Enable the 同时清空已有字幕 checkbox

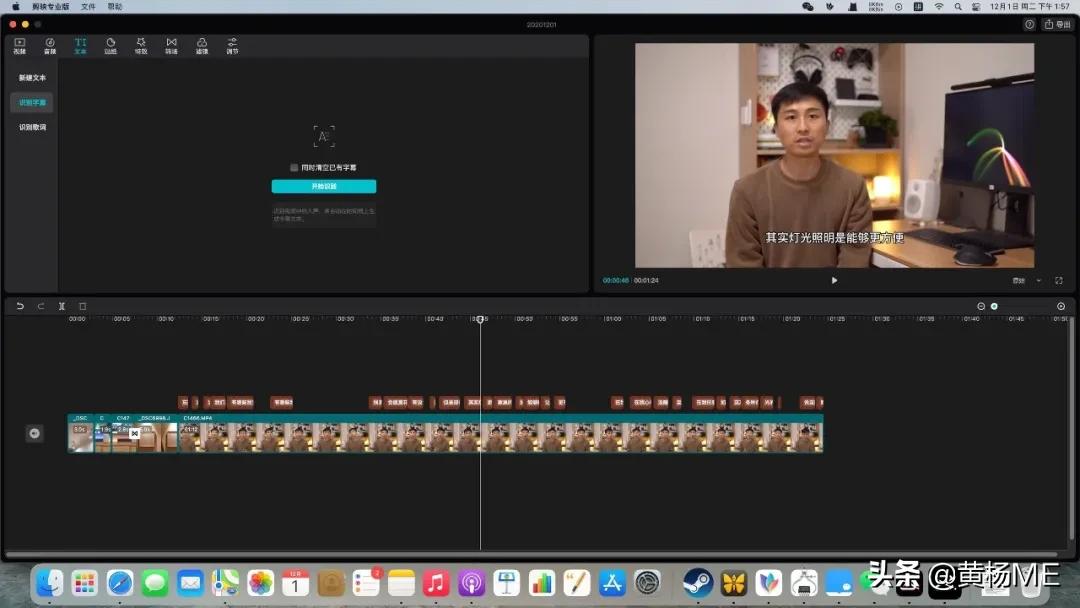tap(293, 167)
